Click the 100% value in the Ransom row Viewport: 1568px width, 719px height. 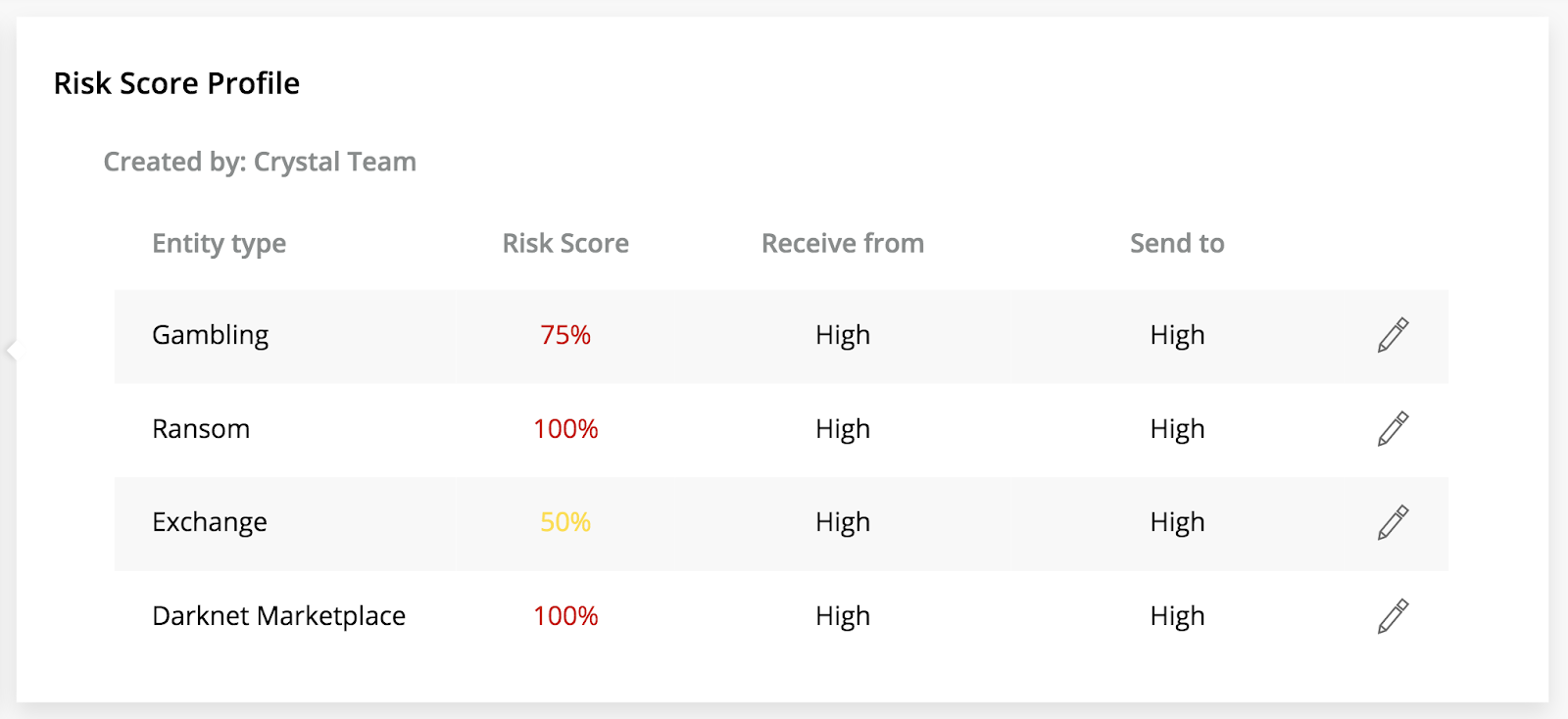pos(566,428)
